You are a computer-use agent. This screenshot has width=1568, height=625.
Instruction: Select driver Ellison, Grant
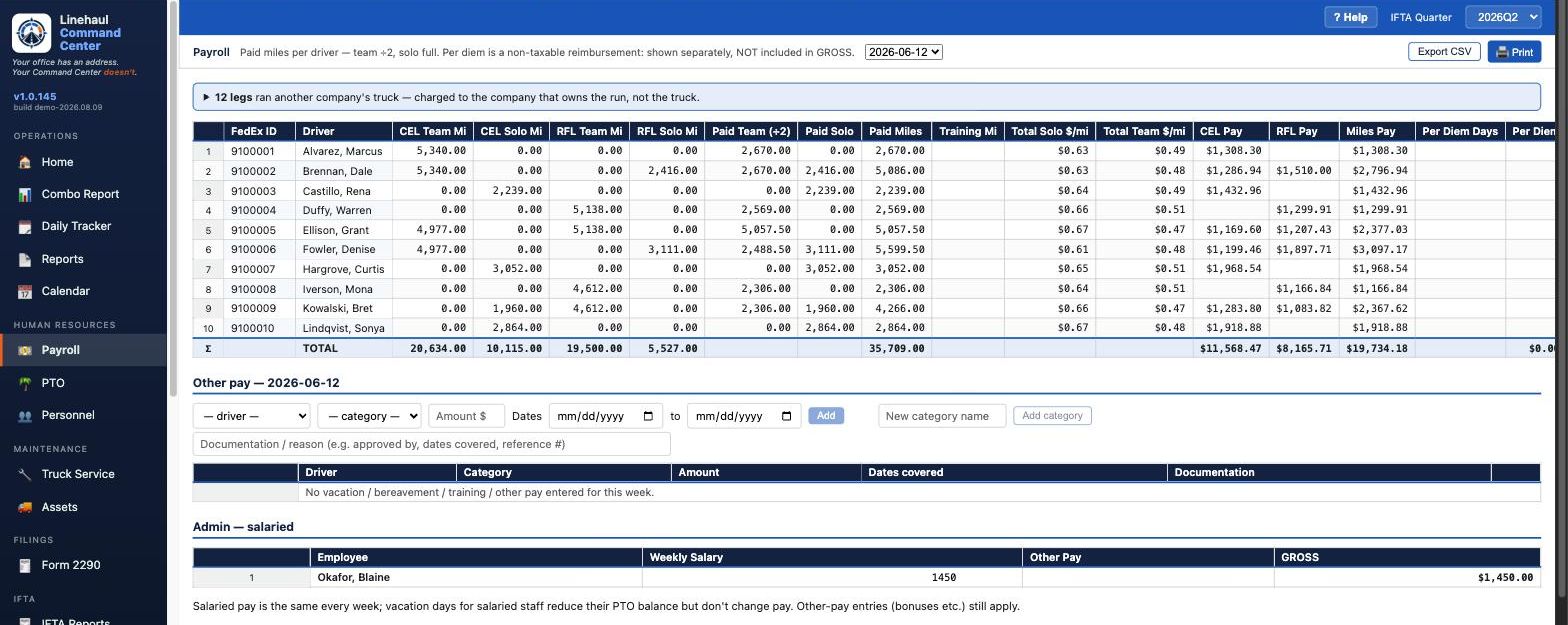coord(335,230)
